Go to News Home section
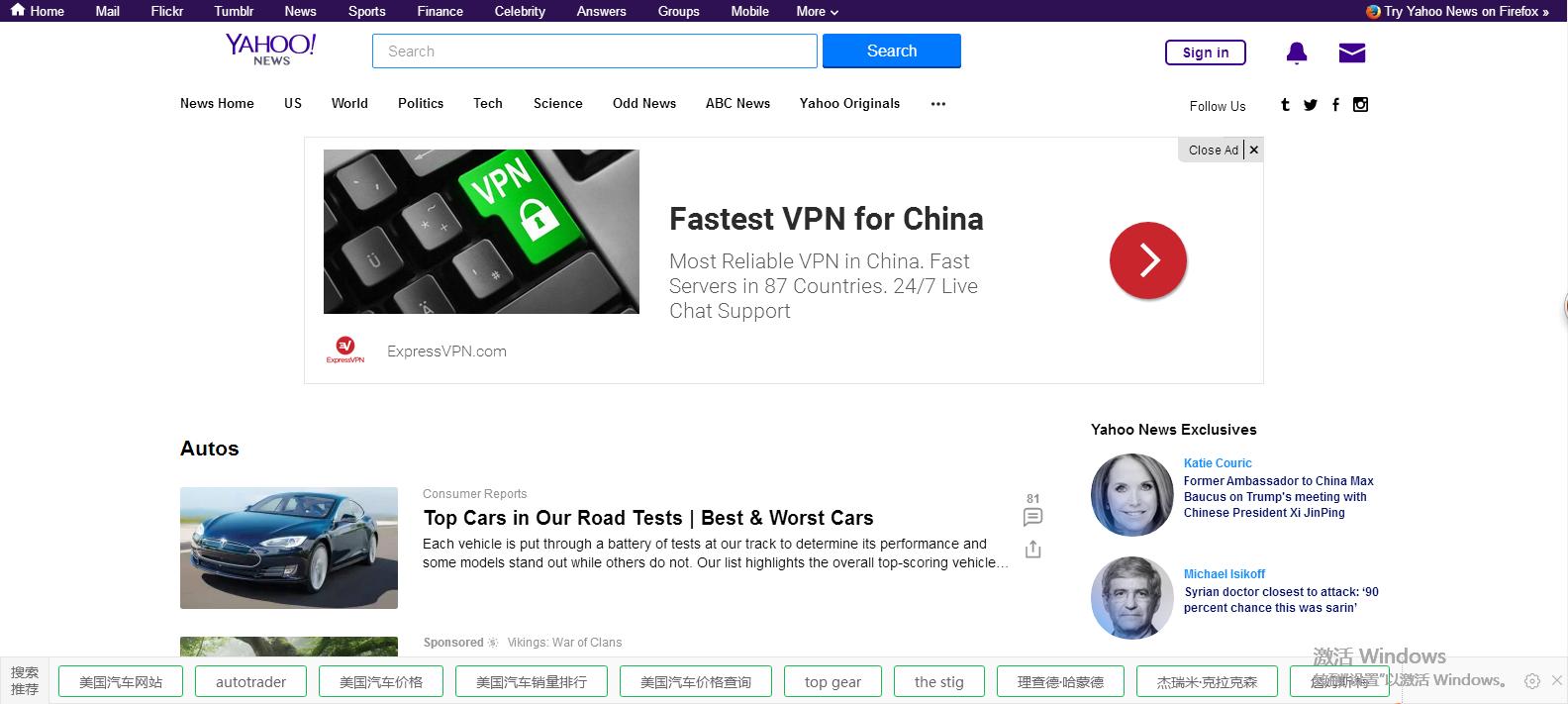Viewport: 1568px width, 704px height. [x=217, y=103]
